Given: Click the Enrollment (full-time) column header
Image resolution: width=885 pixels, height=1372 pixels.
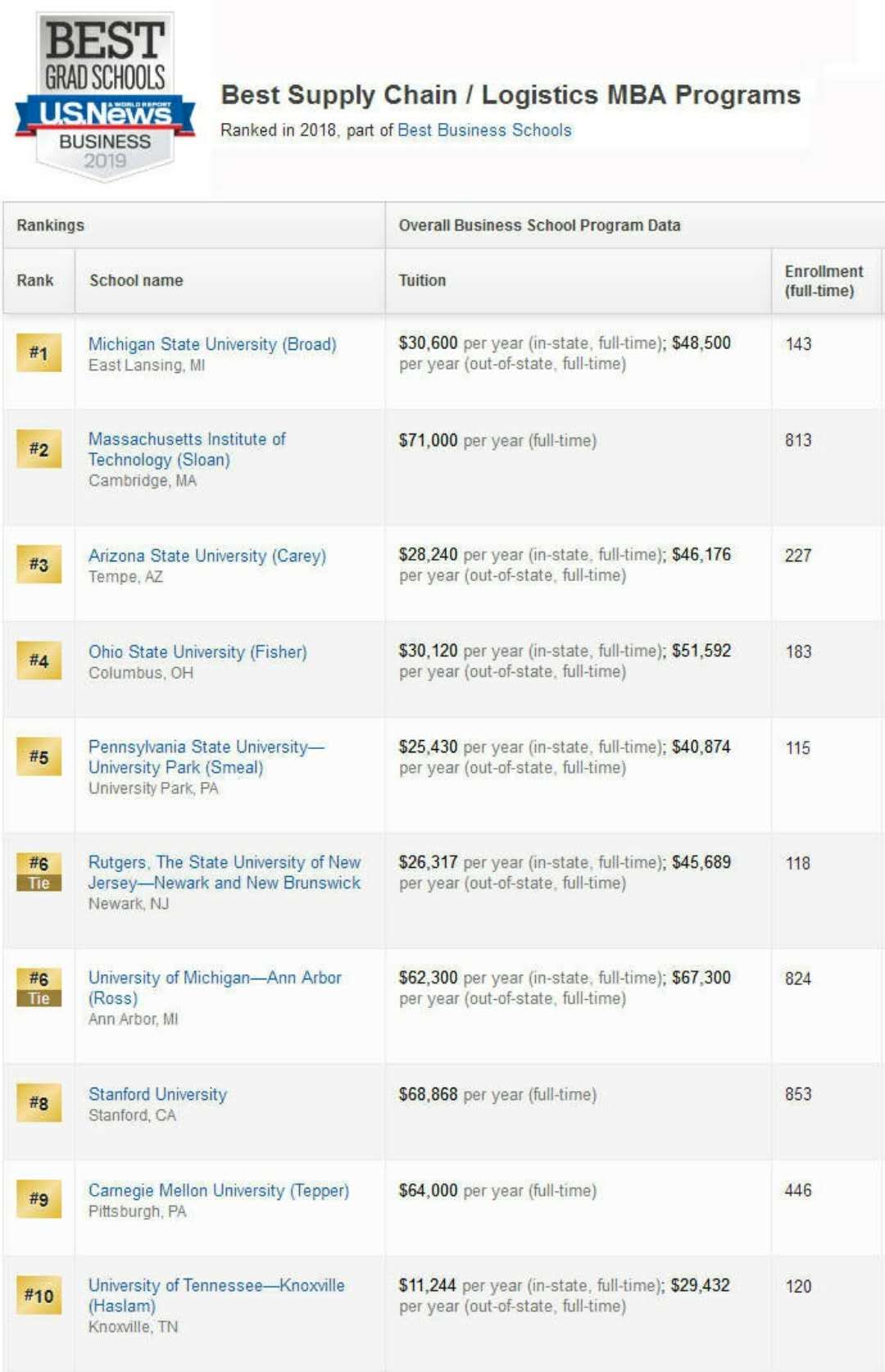Looking at the screenshot, I should [824, 281].
